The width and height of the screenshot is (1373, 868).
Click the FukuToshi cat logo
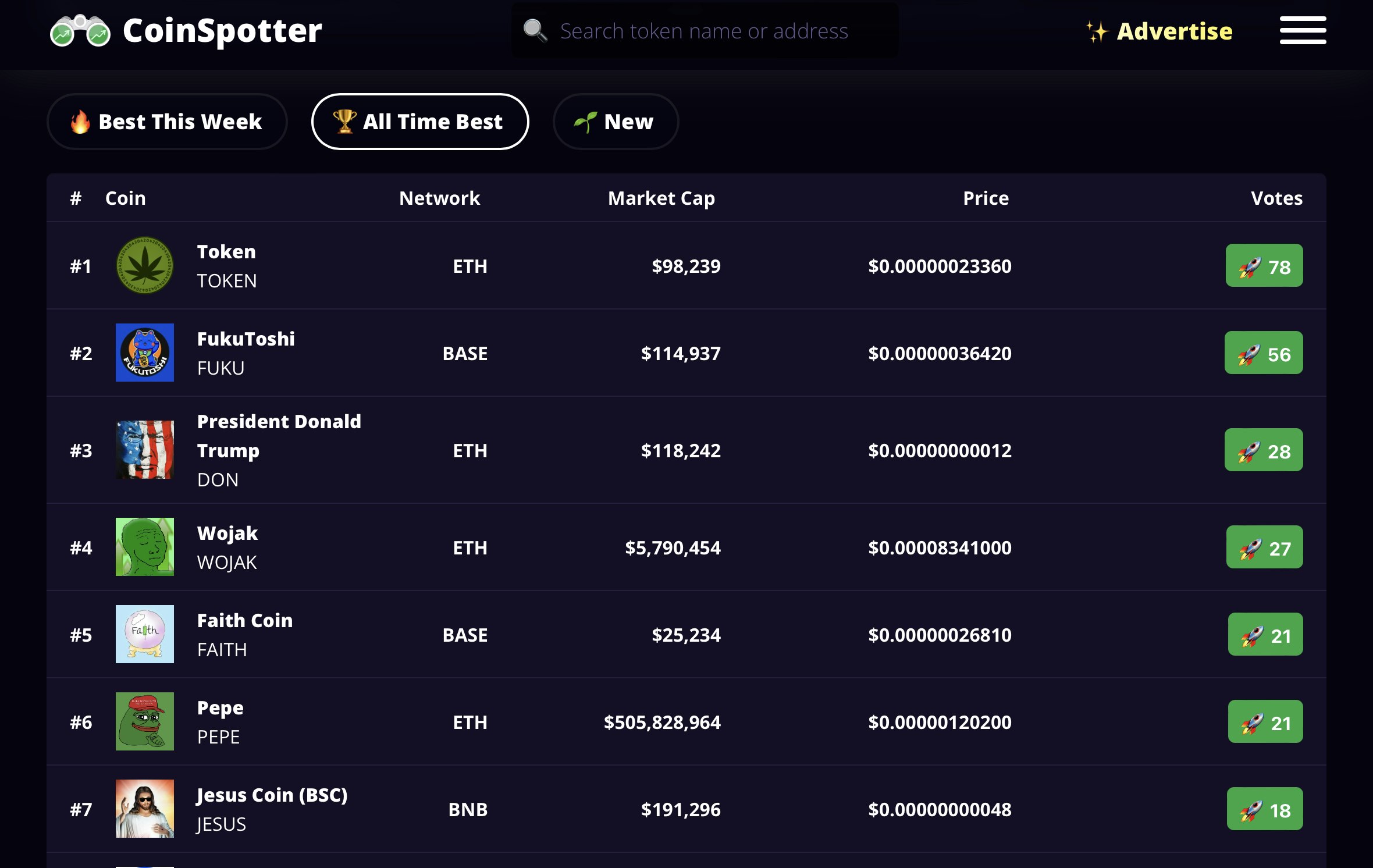point(145,353)
